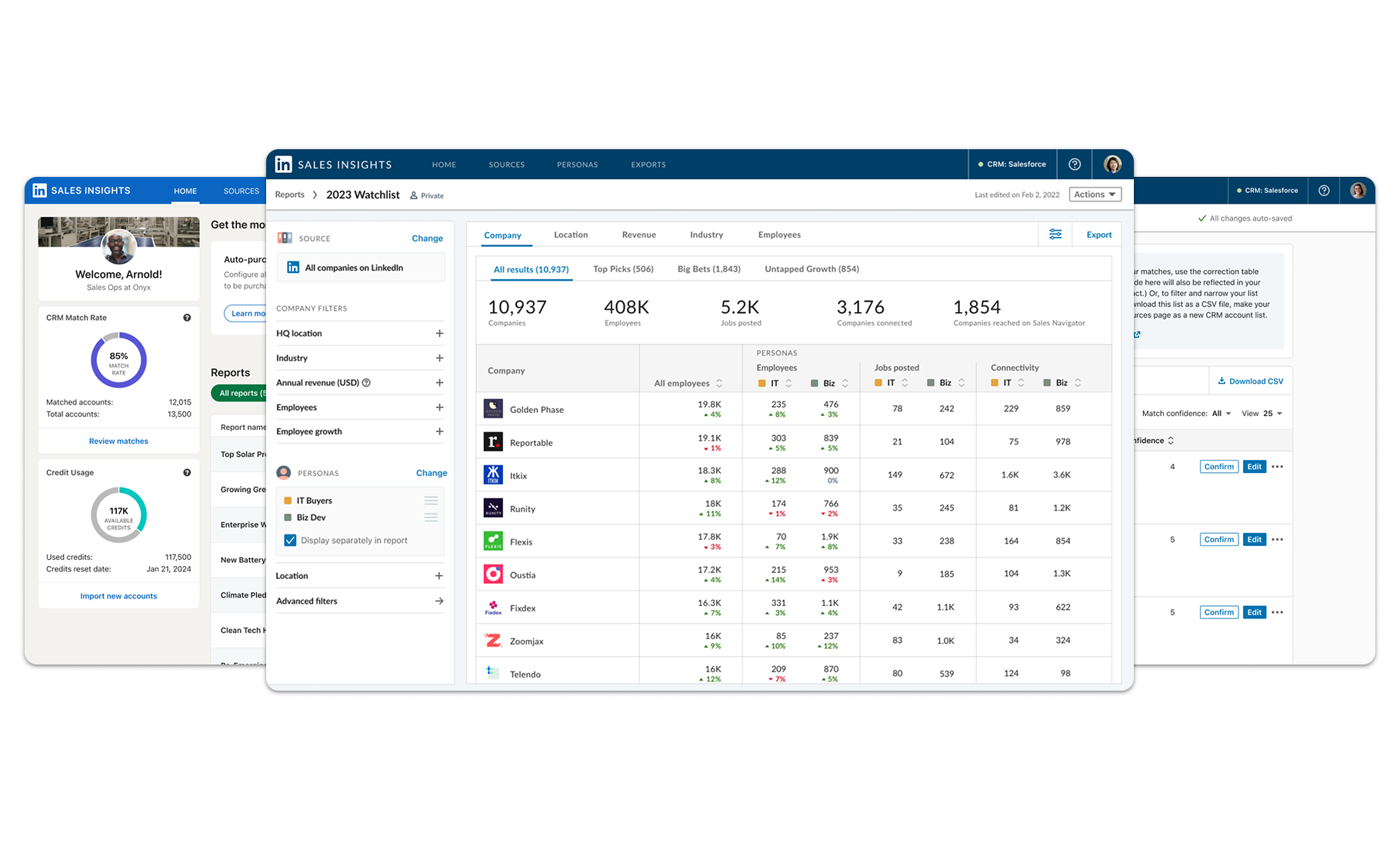Open user profile avatar in front window

pos(1112,165)
